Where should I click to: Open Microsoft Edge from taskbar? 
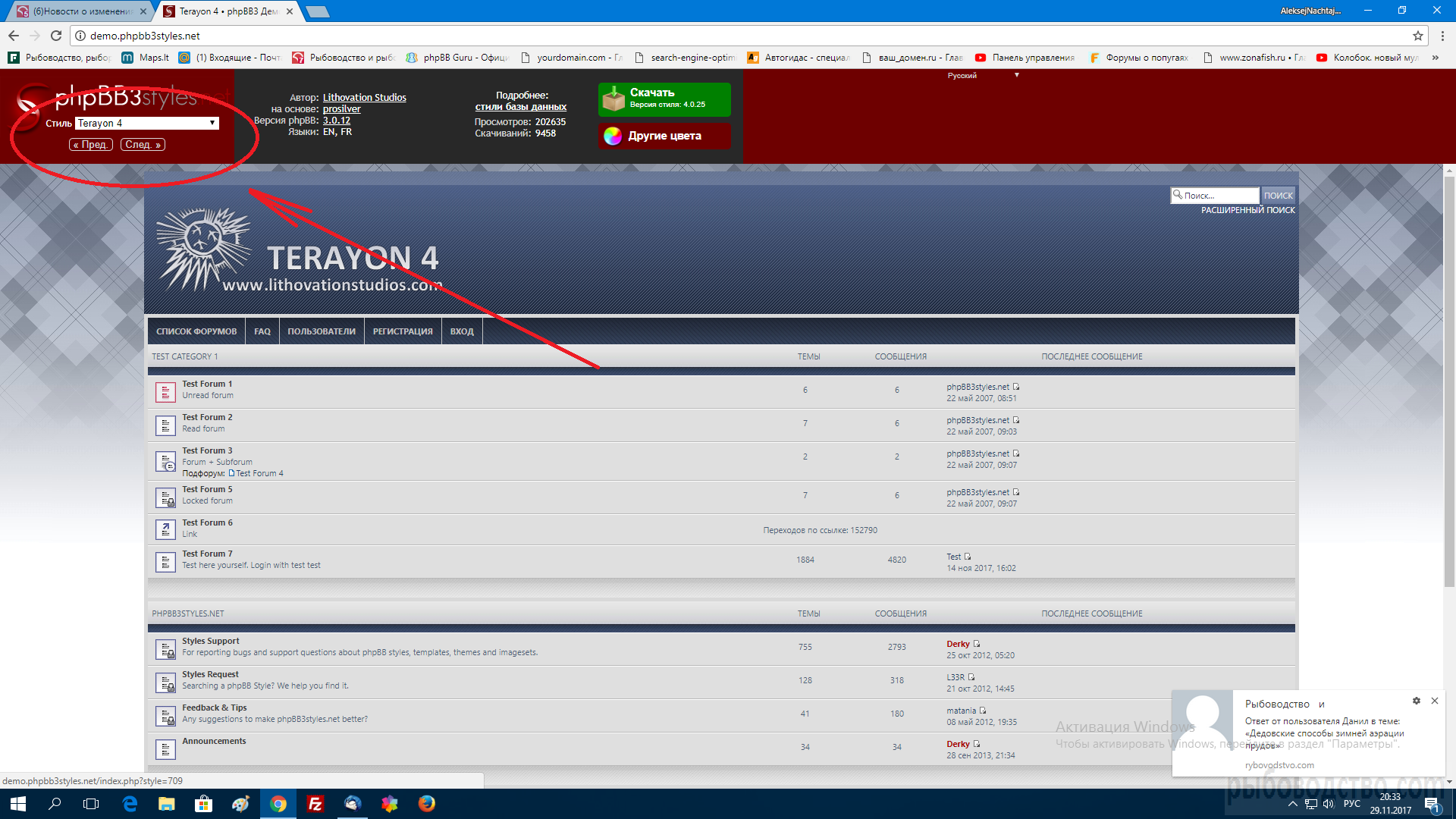[130, 804]
